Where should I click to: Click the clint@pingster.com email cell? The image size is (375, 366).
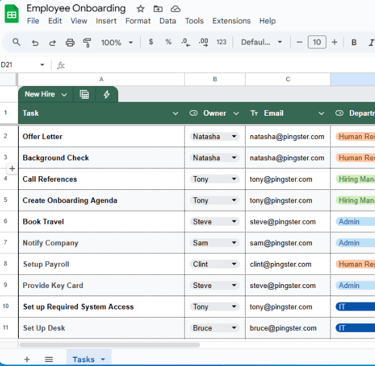[x=288, y=264]
